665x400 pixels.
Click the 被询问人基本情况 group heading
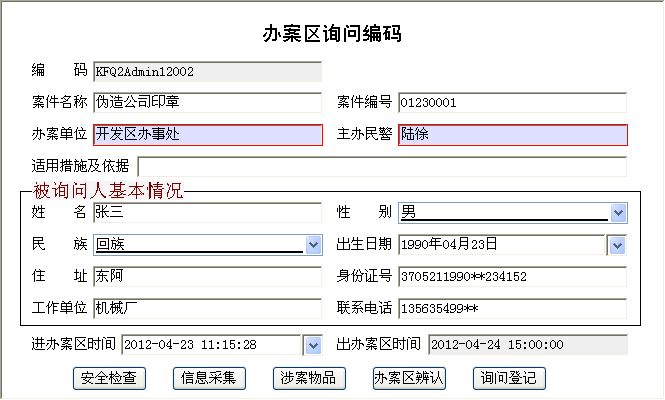(x=108, y=191)
